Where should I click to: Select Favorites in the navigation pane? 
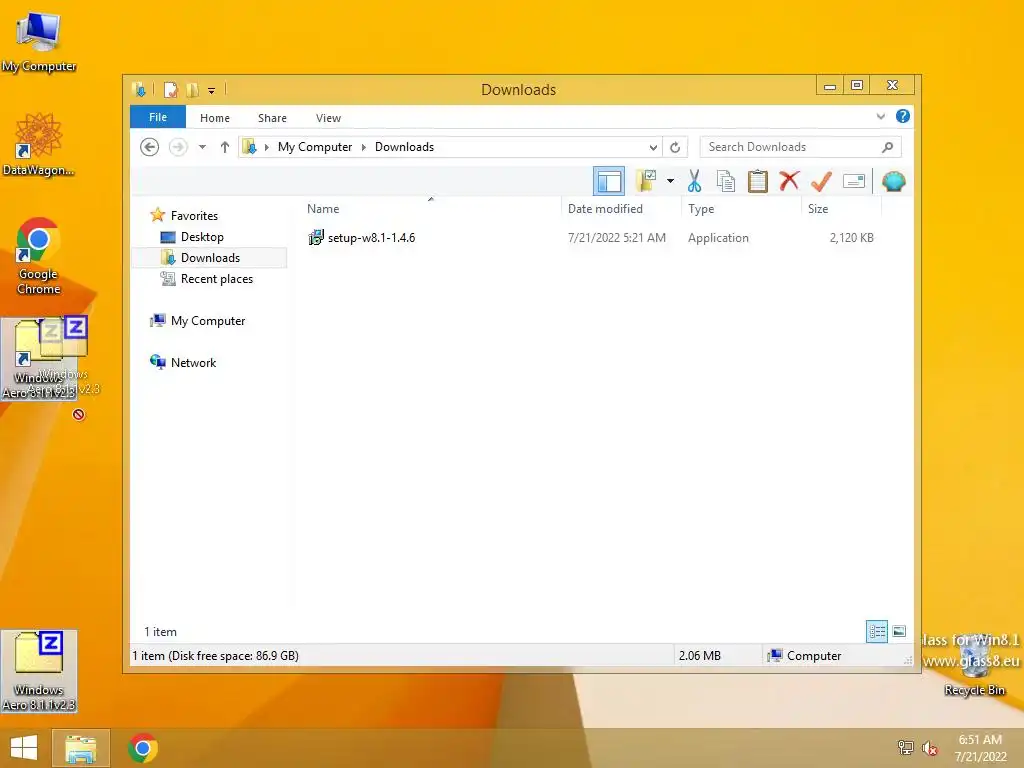[194, 216]
